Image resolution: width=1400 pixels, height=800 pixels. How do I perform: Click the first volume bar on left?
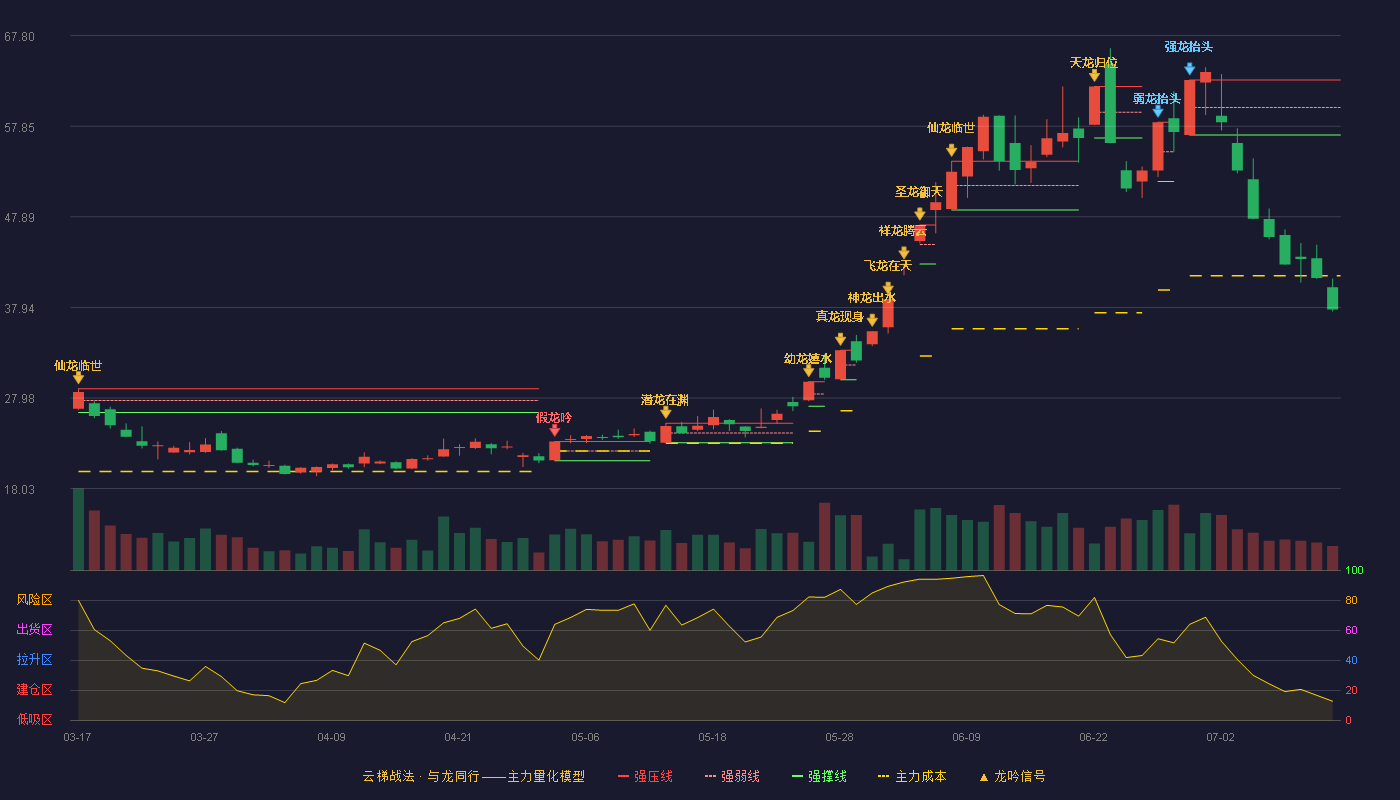pos(78,529)
